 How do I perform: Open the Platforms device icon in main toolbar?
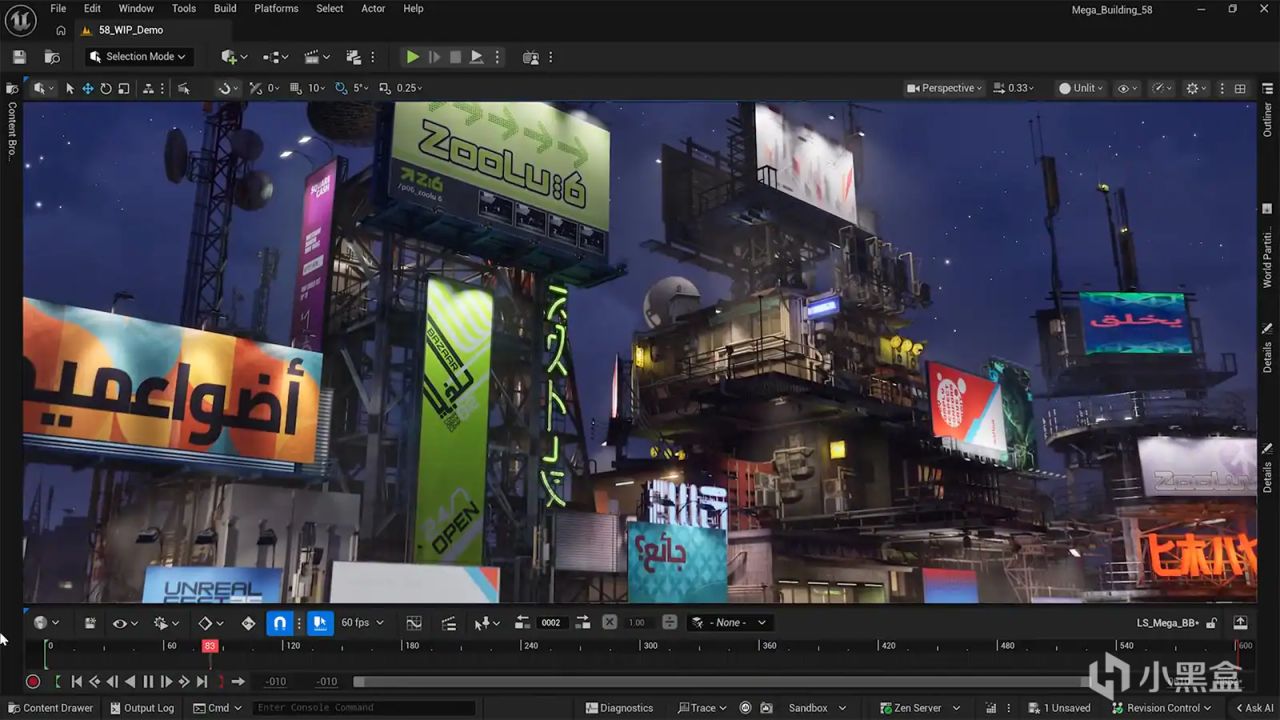pyautogui.click(x=530, y=57)
